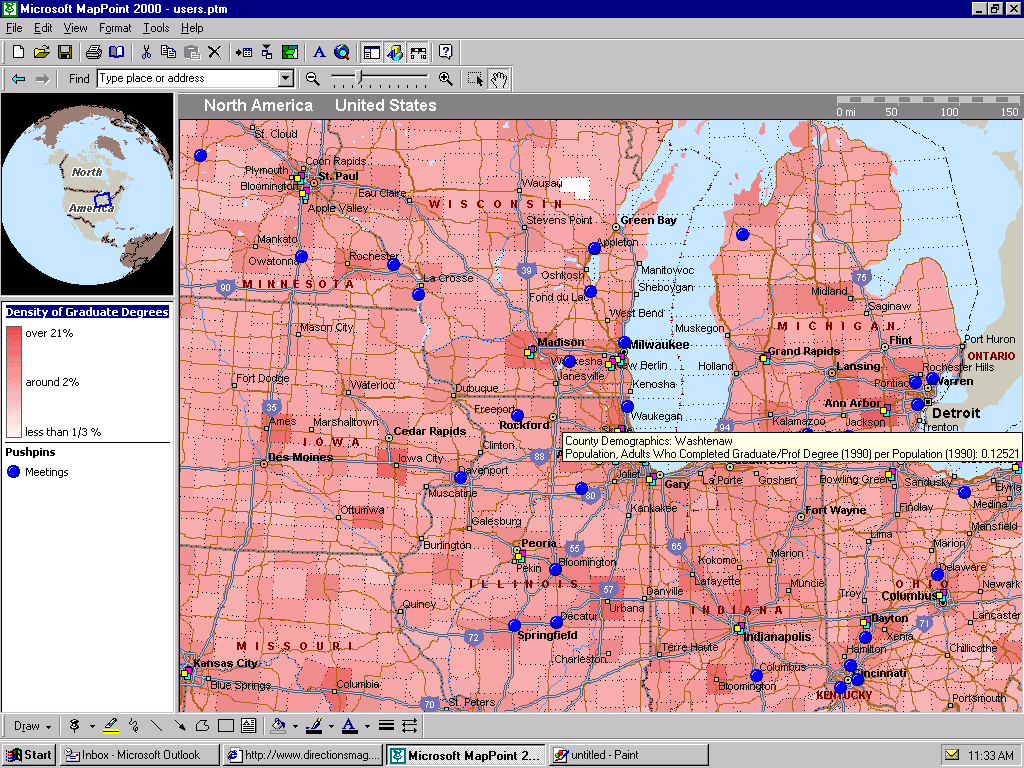Click the Print icon in toolbar
Screen dimensions: 1024x768
click(x=93, y=52)
